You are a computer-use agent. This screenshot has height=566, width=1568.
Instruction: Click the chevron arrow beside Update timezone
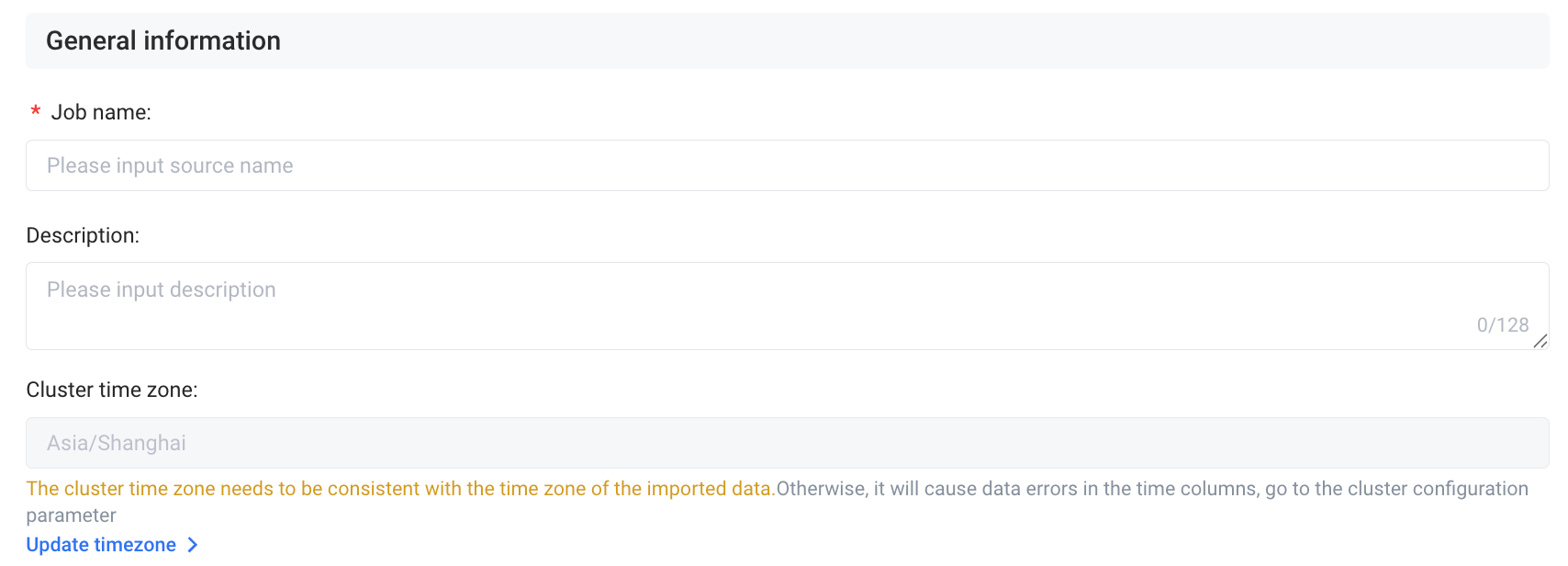click(x=193, y=545)
